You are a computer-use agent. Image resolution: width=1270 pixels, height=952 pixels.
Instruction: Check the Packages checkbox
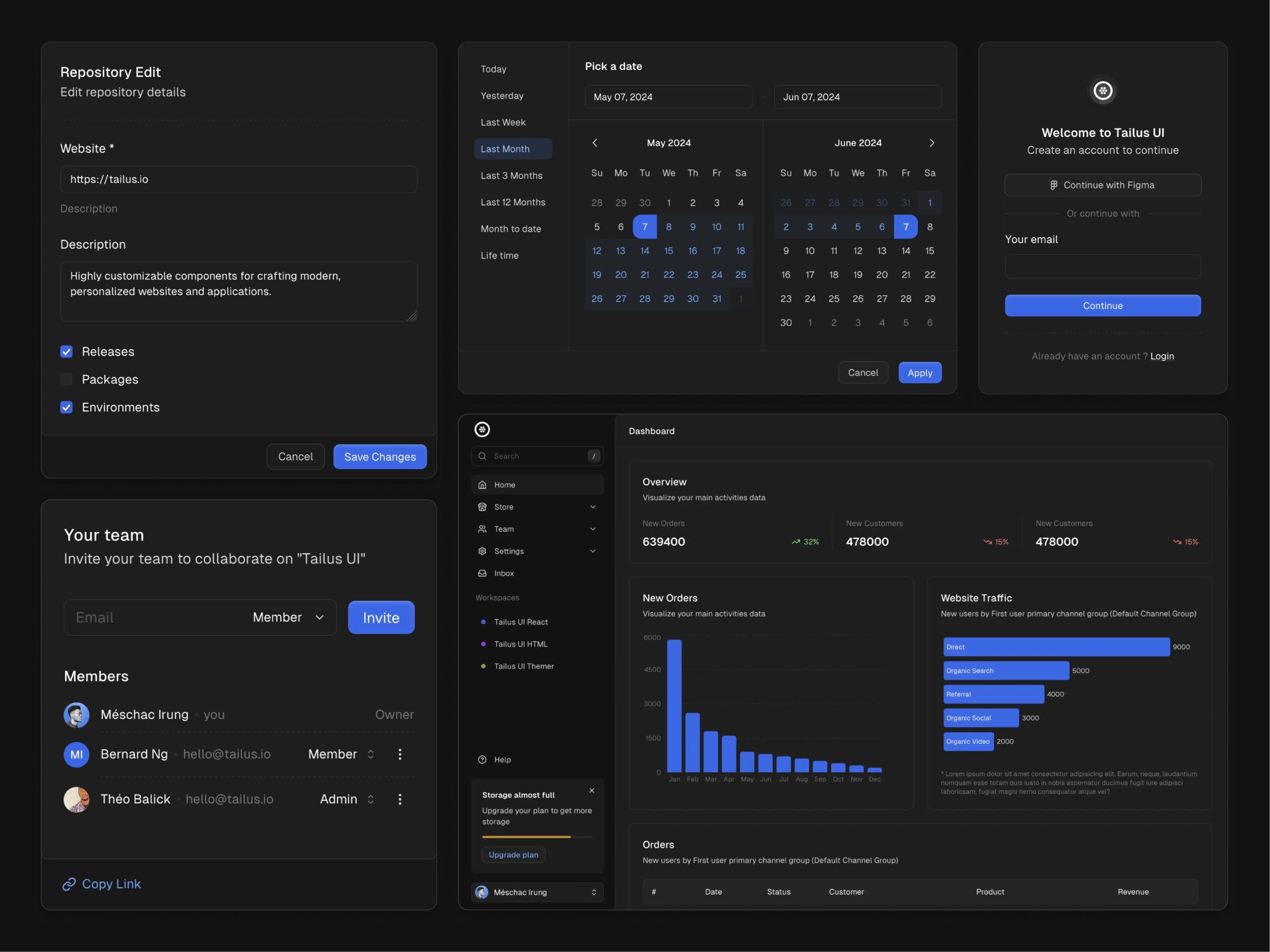click(66, 379)
